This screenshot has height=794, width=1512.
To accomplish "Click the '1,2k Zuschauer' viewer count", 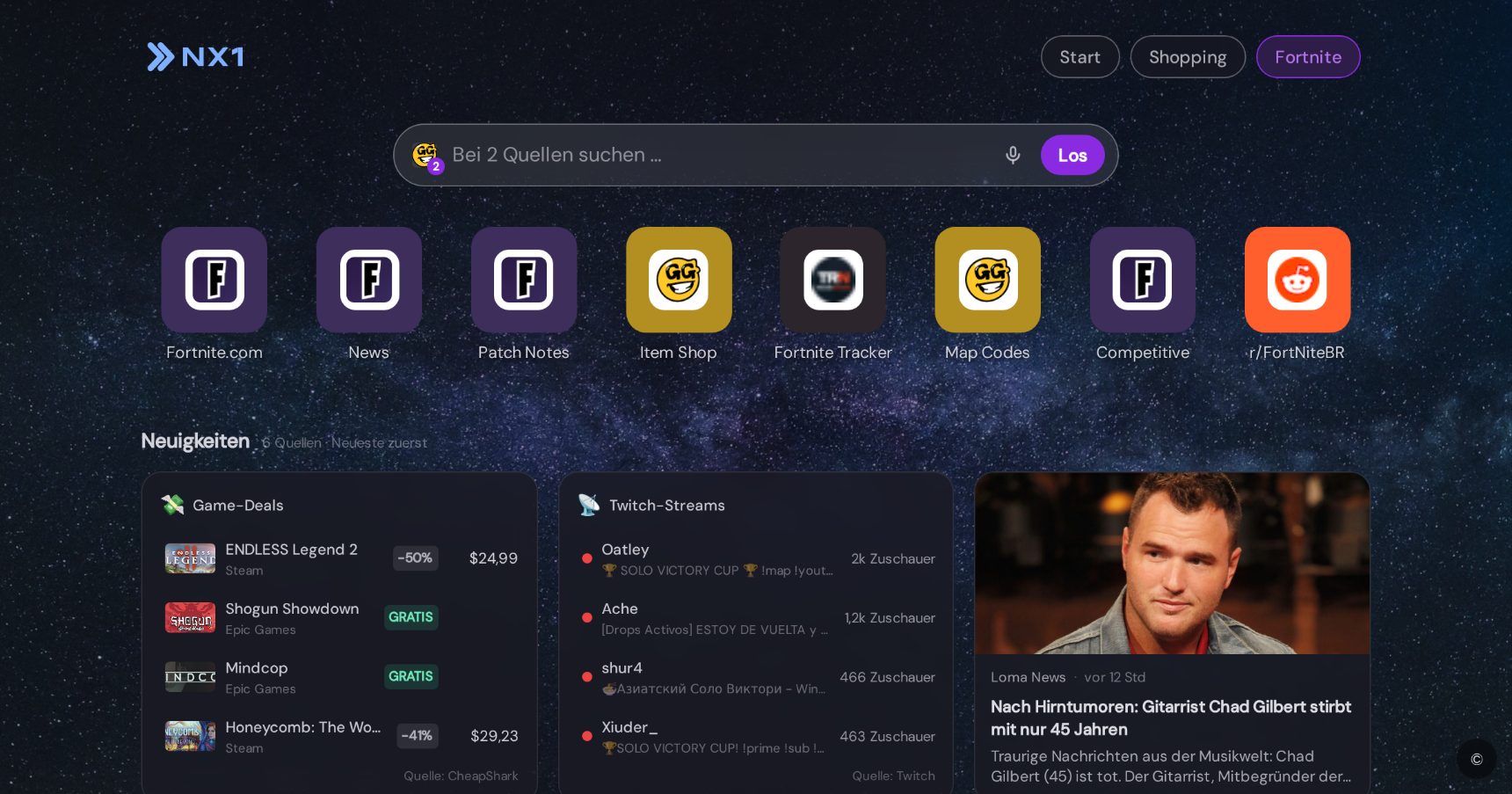I will click(890, 617).
